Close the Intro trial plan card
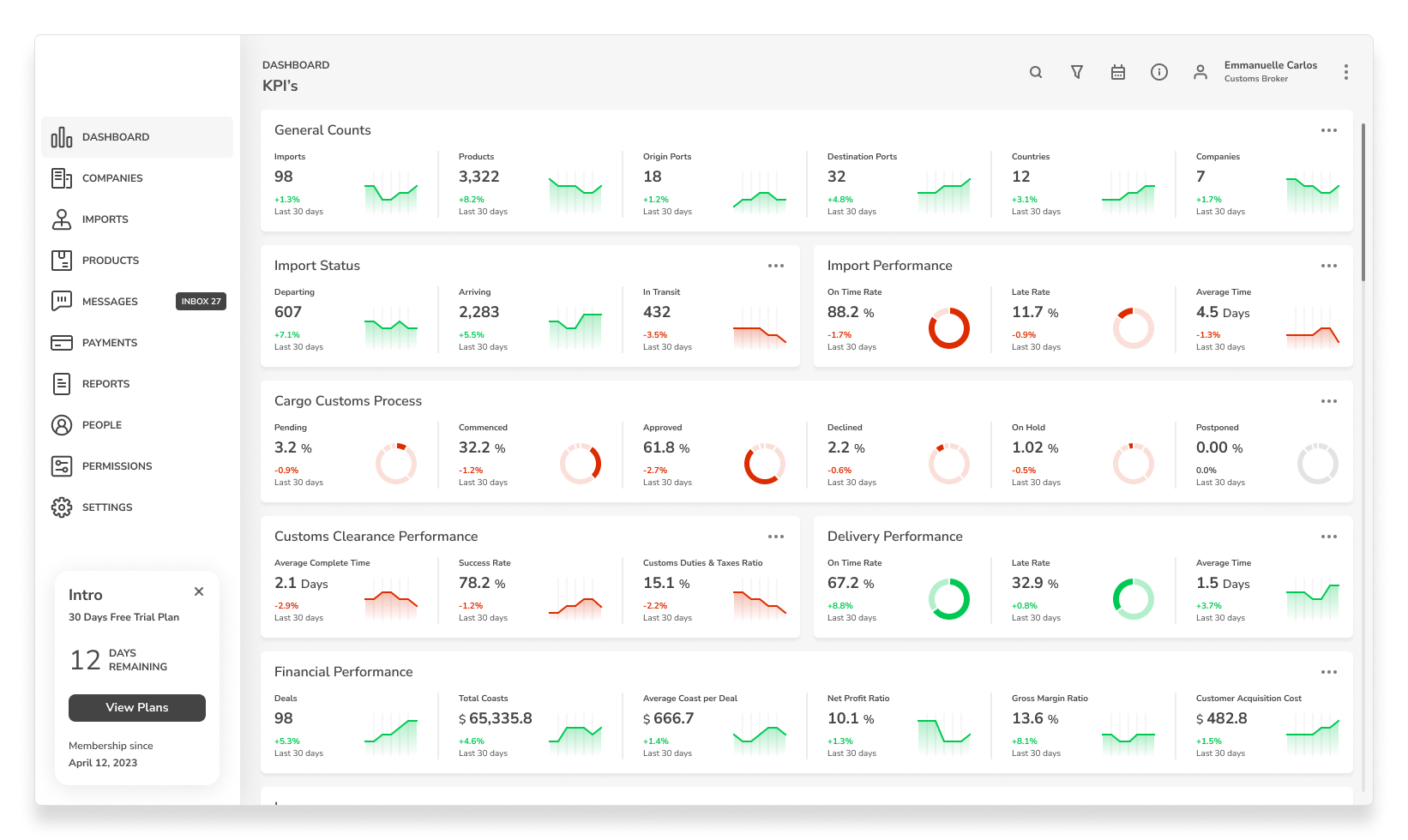 (x=199, y=591)
